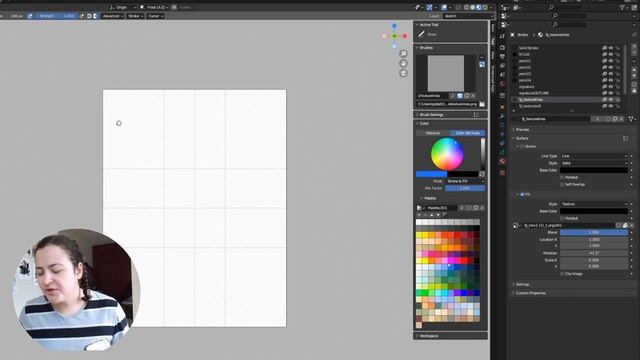Open color Mode dropdown Stroke & Fill
The width and height of the screenshot is (640, 360).
point(465,181)
